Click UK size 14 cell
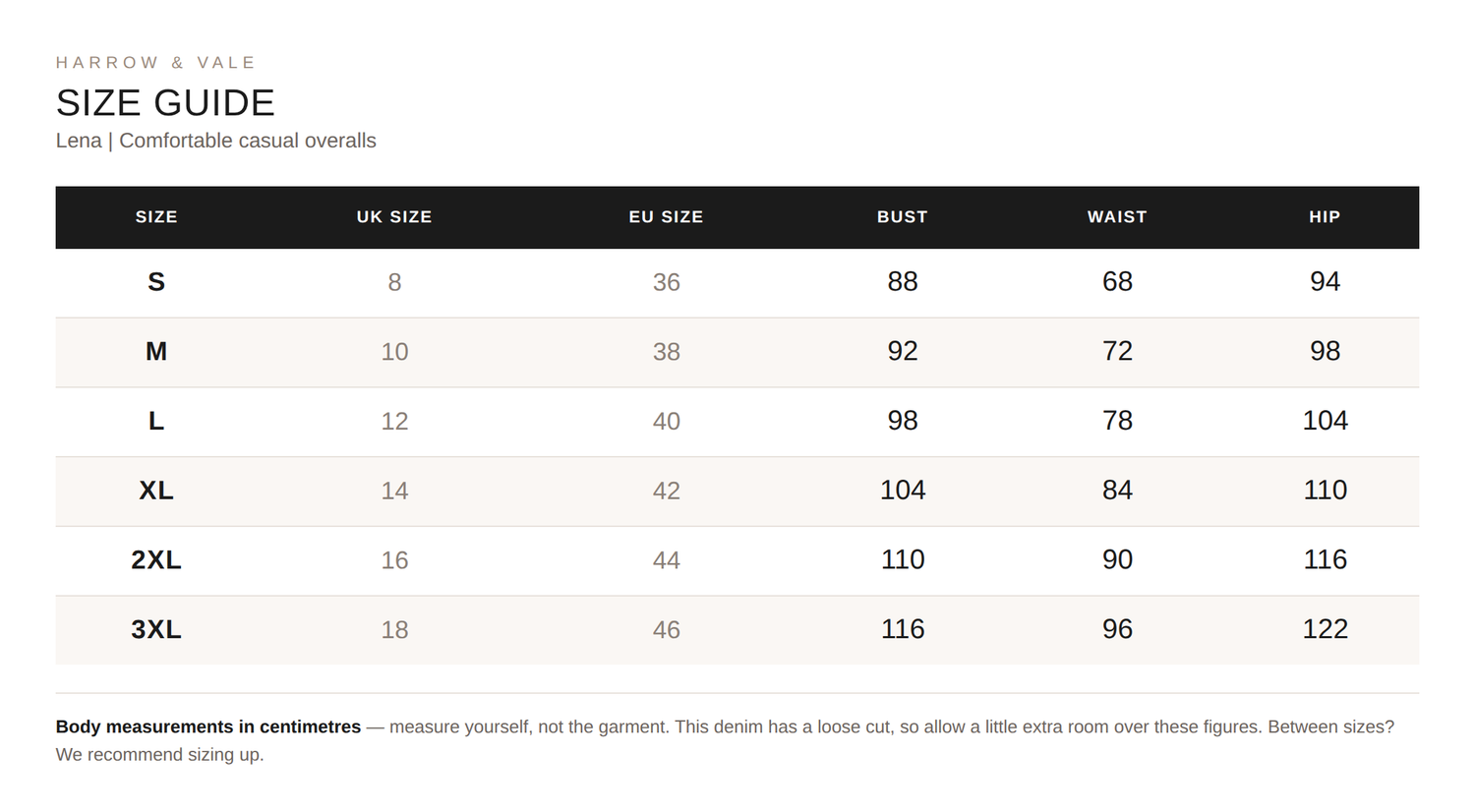The image size is (1475, 812). 394,491
